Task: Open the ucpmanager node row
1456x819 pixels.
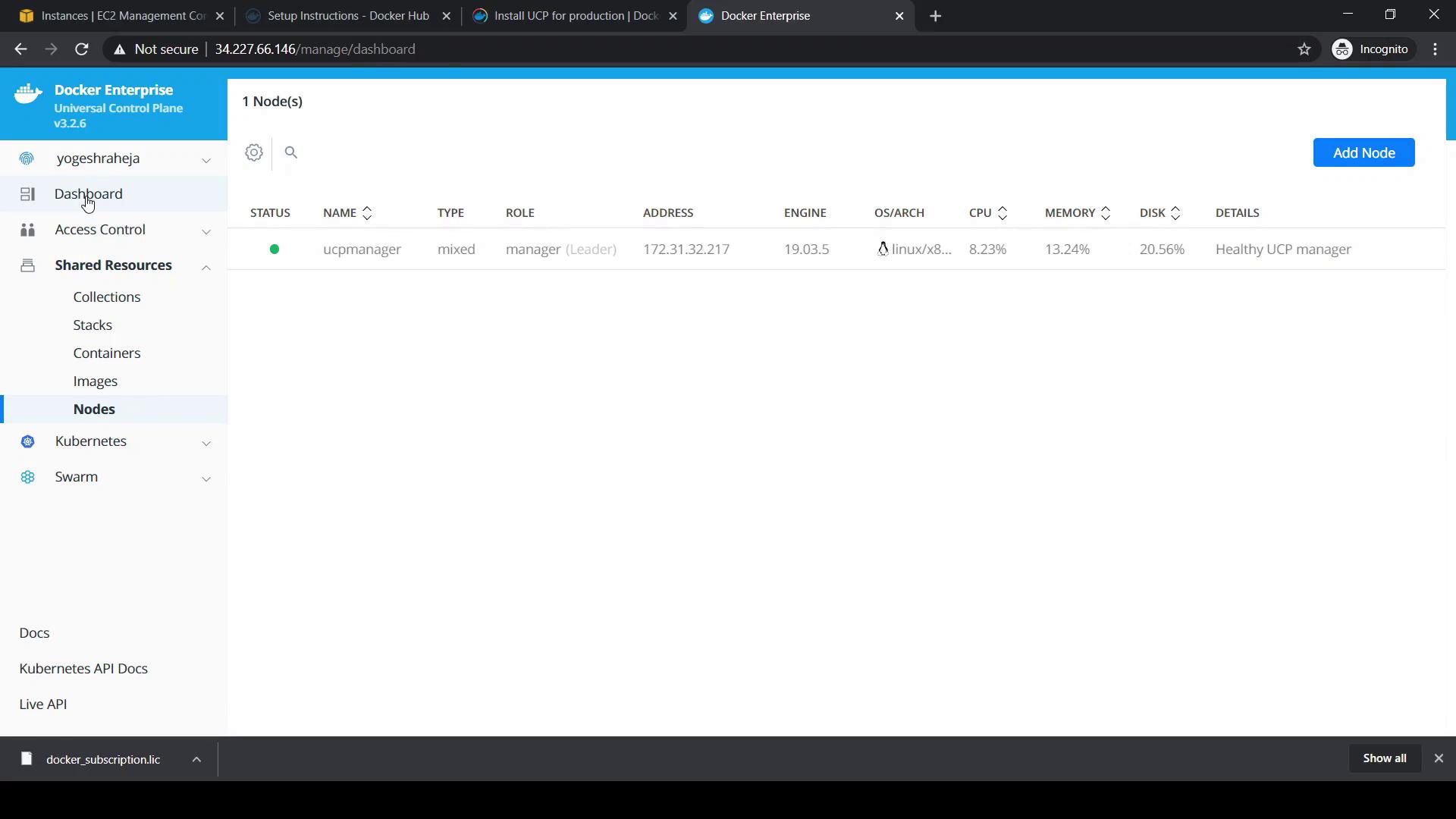Action: pos(362,249)
